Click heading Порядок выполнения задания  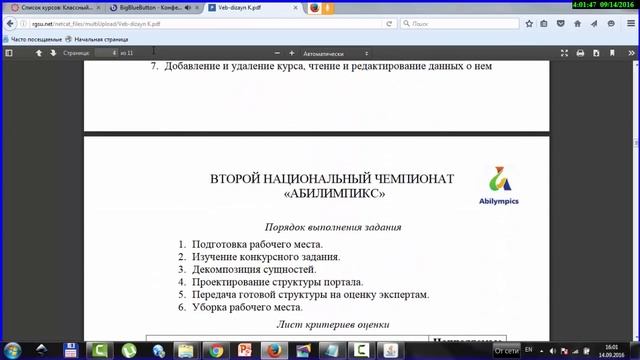pos(333,227)
